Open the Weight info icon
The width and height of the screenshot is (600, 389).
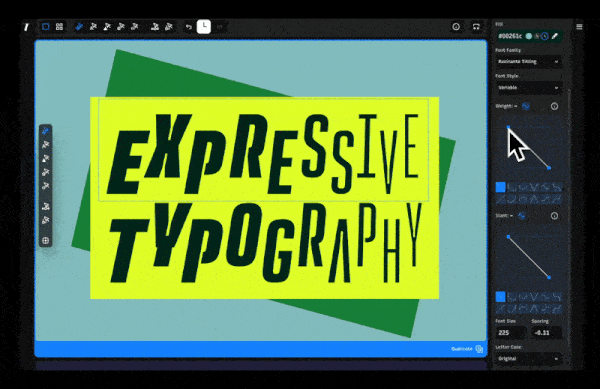pyautogui.click(x=554, y=106)
